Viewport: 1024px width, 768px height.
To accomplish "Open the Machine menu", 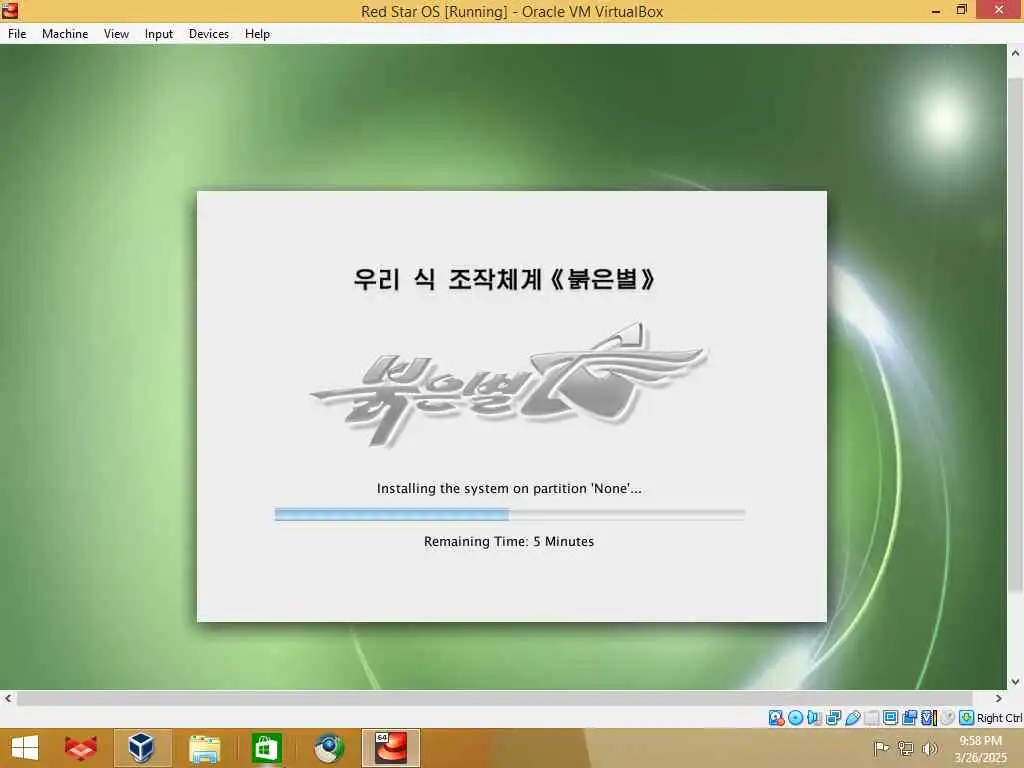I will coord(65,34).
